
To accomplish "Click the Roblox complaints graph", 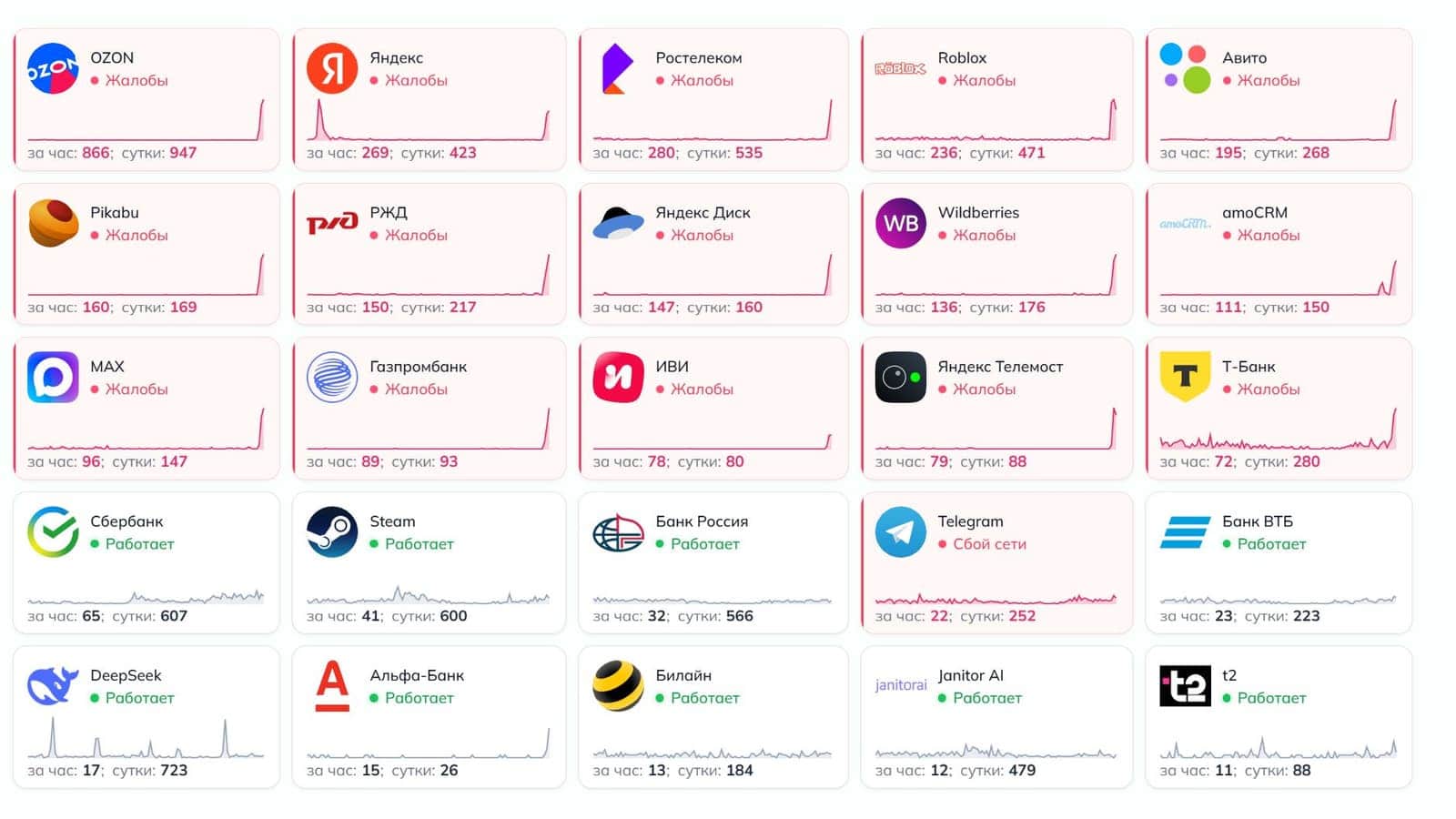I will tap(996, 120).
